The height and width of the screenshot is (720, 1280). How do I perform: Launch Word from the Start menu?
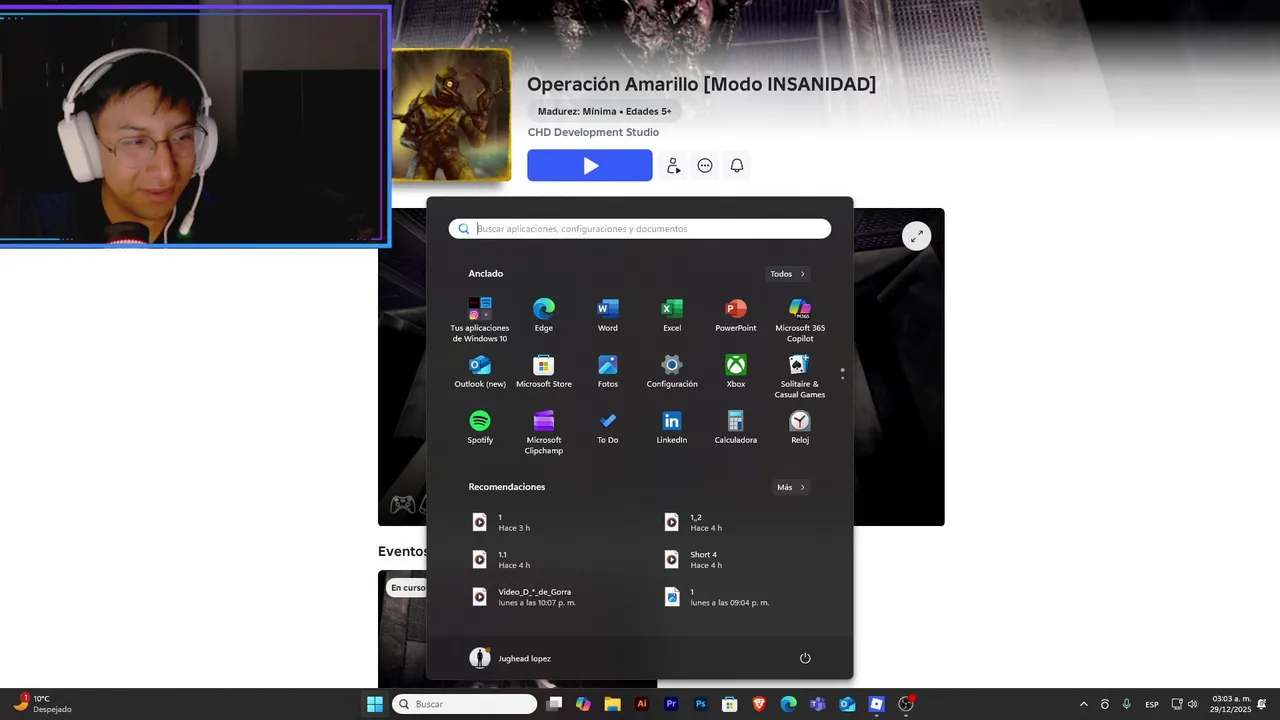(607, 315)
